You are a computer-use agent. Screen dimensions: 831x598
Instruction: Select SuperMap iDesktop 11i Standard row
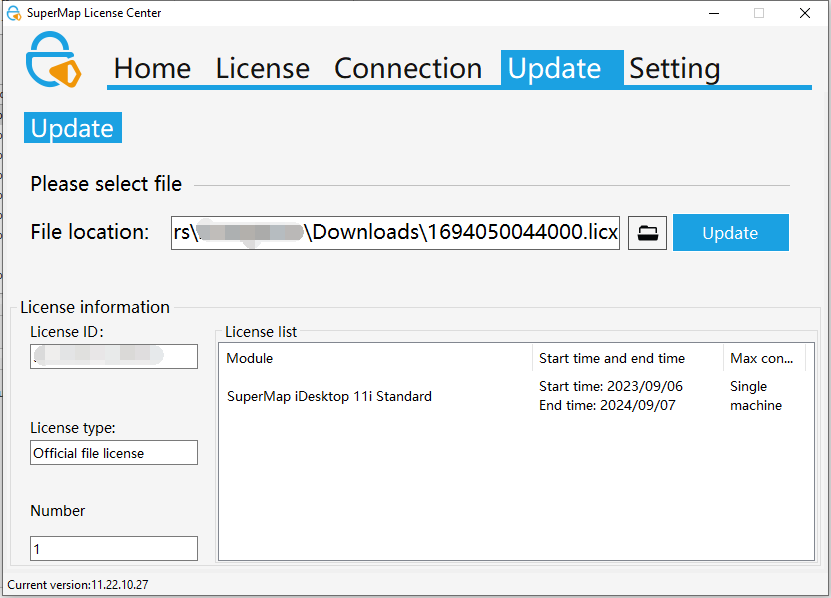point(330,396)
